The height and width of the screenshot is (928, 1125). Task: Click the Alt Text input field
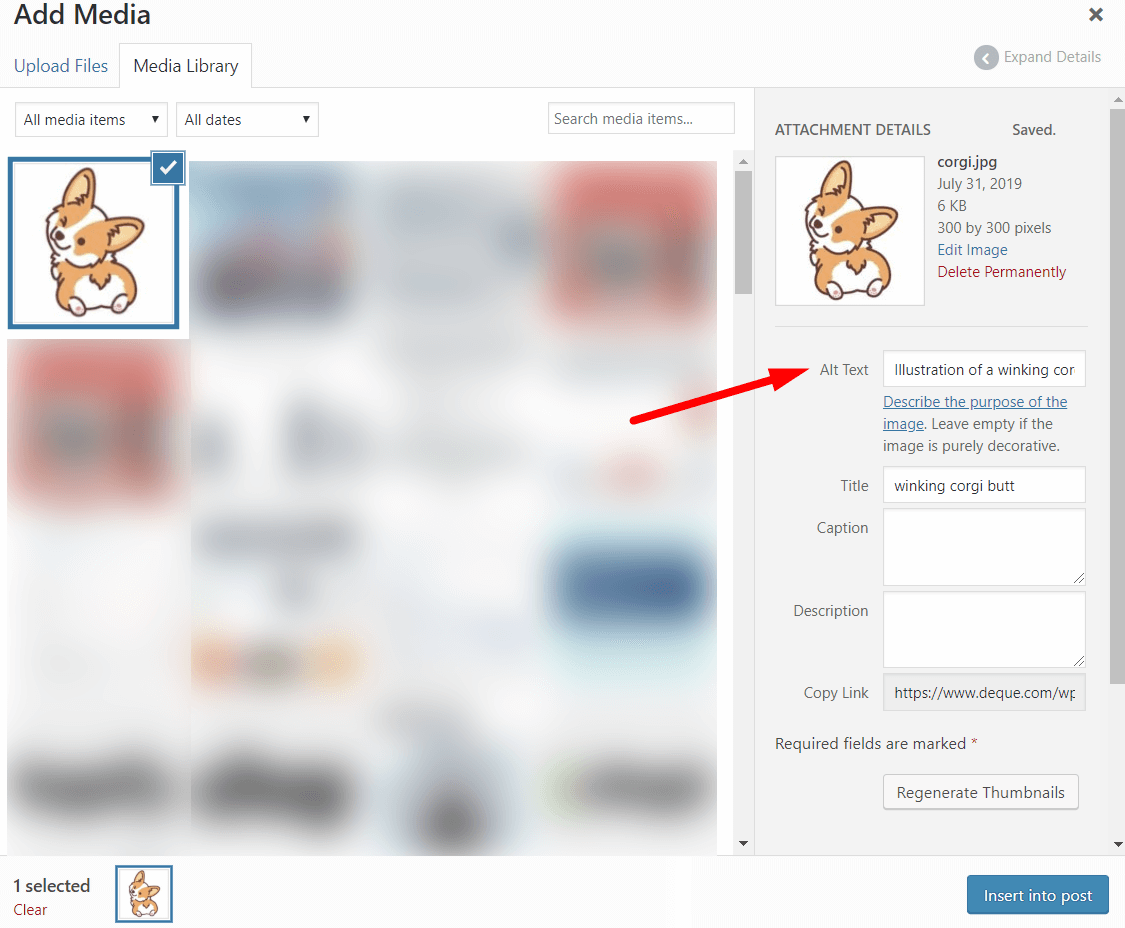tap(984, 369)
